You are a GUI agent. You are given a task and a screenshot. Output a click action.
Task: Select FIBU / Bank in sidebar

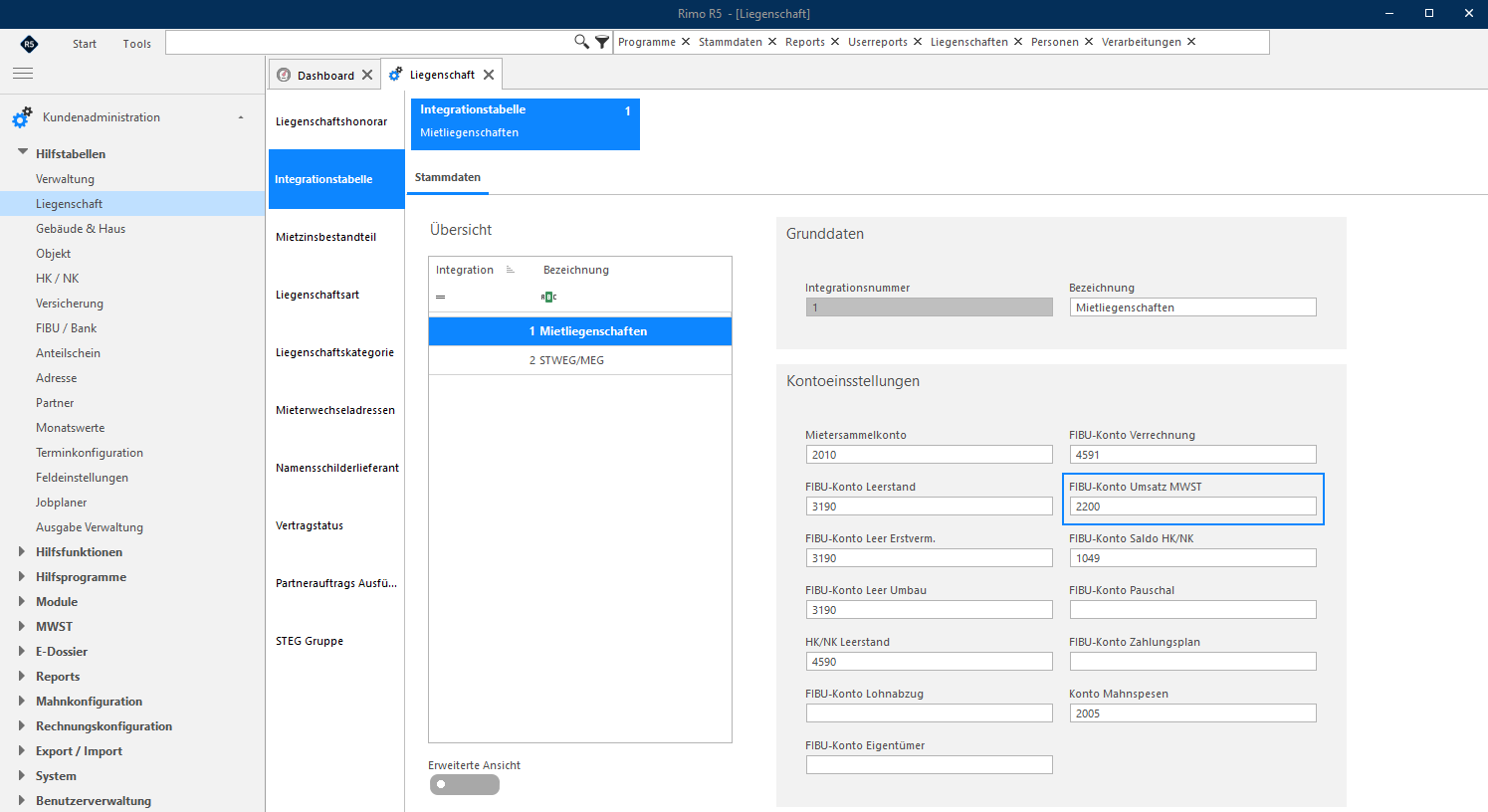(67, 328)
